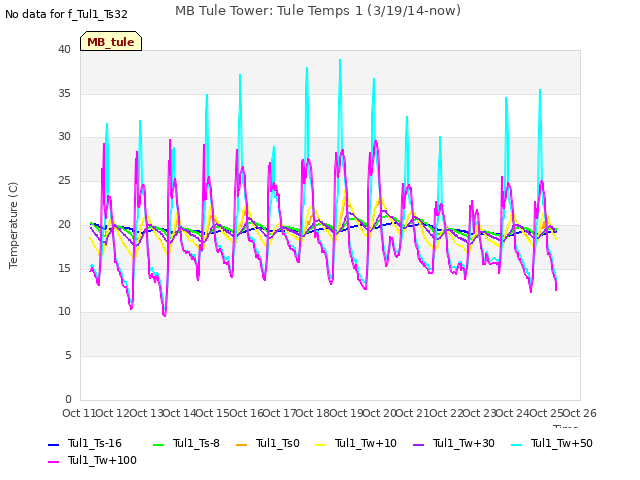Click the Tul1_Ts-16 legend label

click(95, 443)
